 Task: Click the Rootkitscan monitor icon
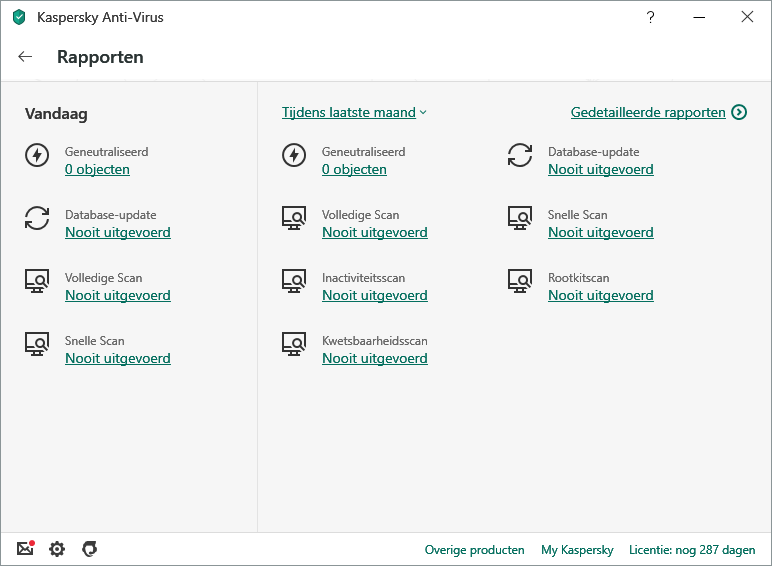pyautogui.click(x=520, y=281)
